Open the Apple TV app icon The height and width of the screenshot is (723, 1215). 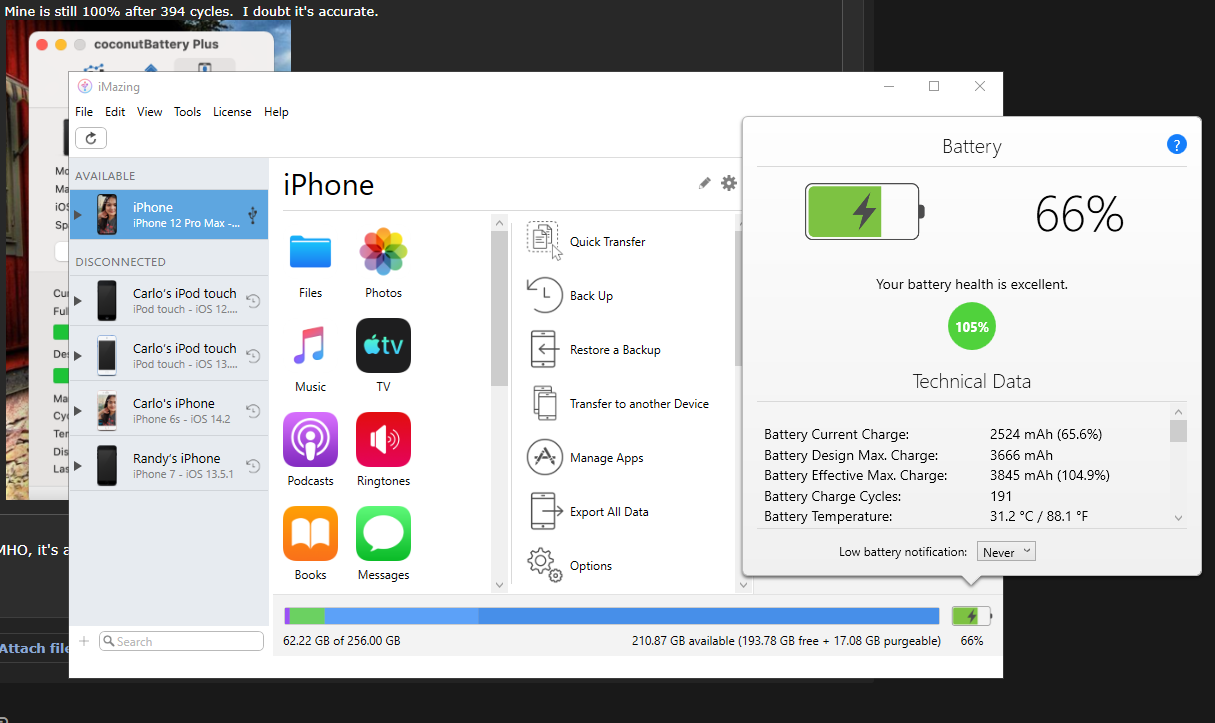383,345
